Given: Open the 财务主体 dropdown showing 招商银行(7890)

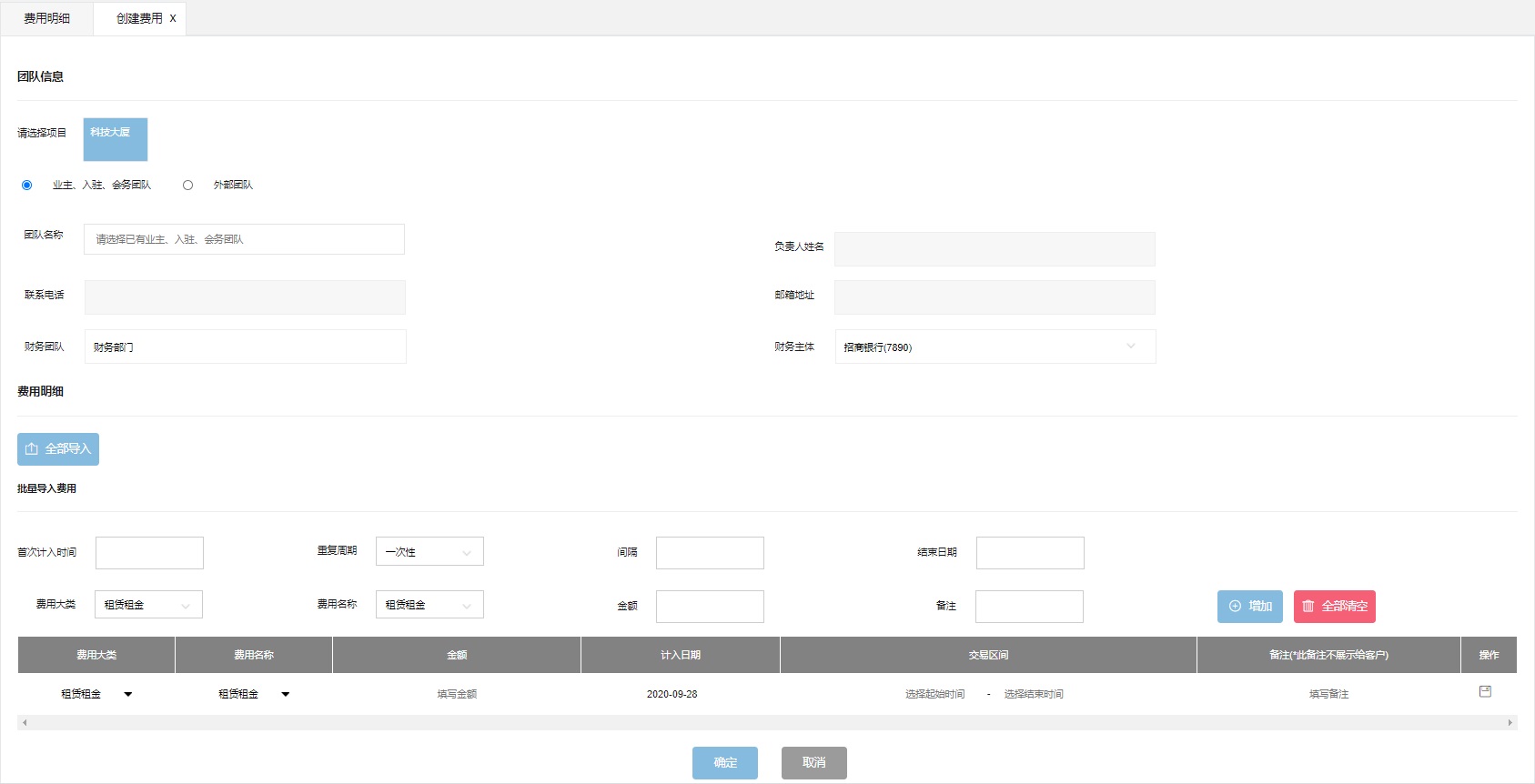Looking at the screenshot, I should coord(995,347).
